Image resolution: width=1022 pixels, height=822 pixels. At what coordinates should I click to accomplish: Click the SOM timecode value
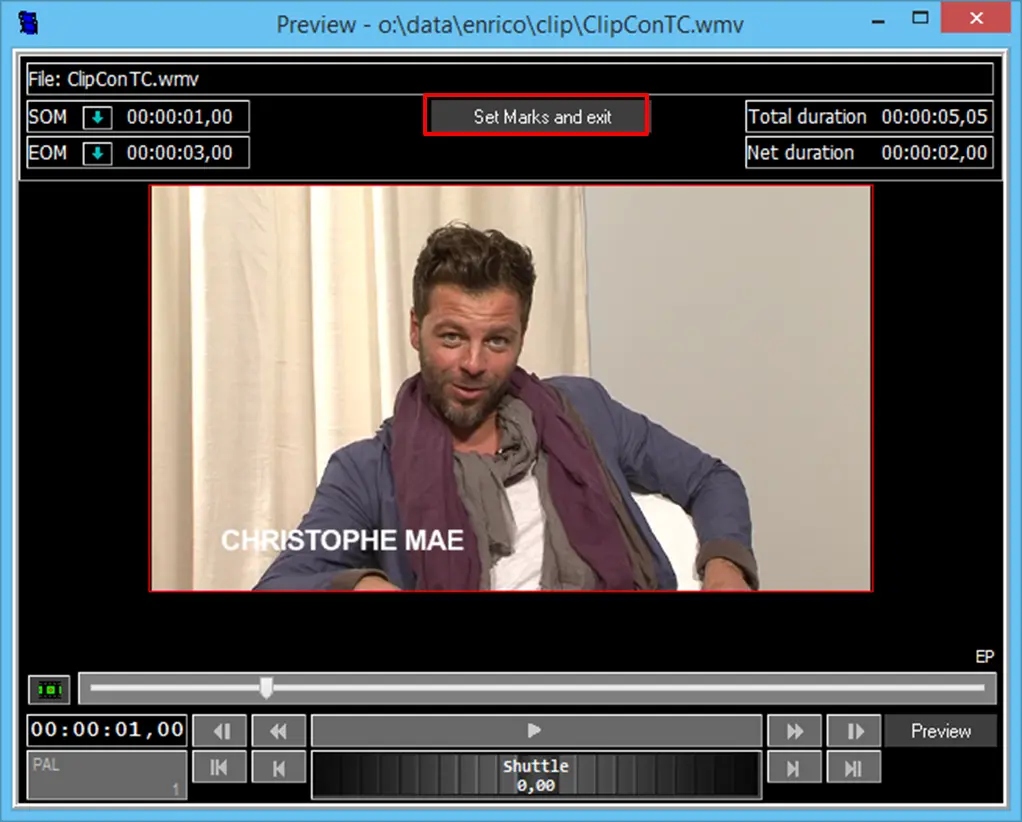(179, 117)
